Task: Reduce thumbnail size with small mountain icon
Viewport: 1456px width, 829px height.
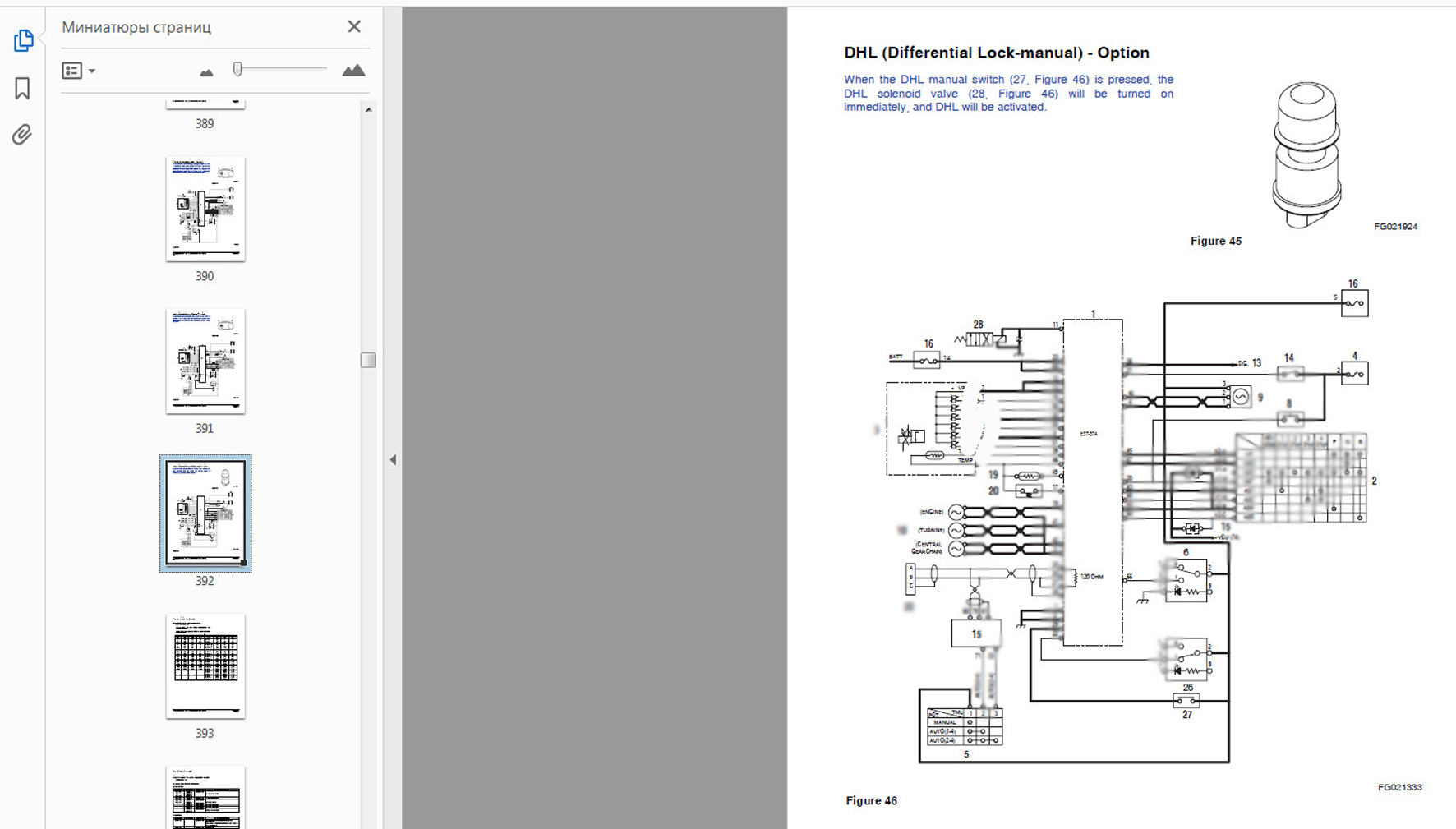Action: (206, 72)
